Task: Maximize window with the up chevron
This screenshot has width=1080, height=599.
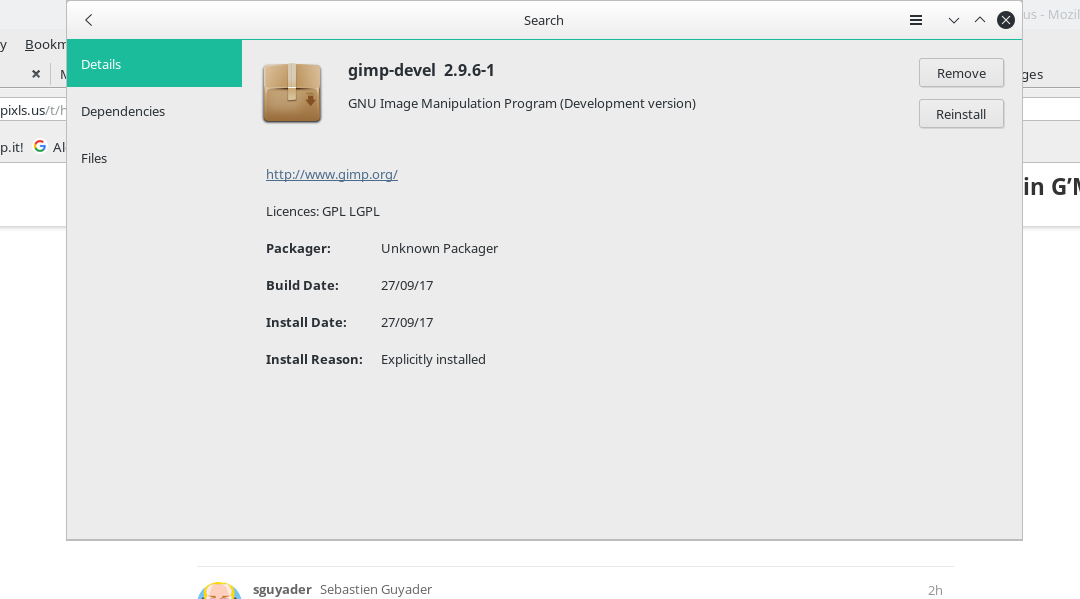Action: click(979, 20)
